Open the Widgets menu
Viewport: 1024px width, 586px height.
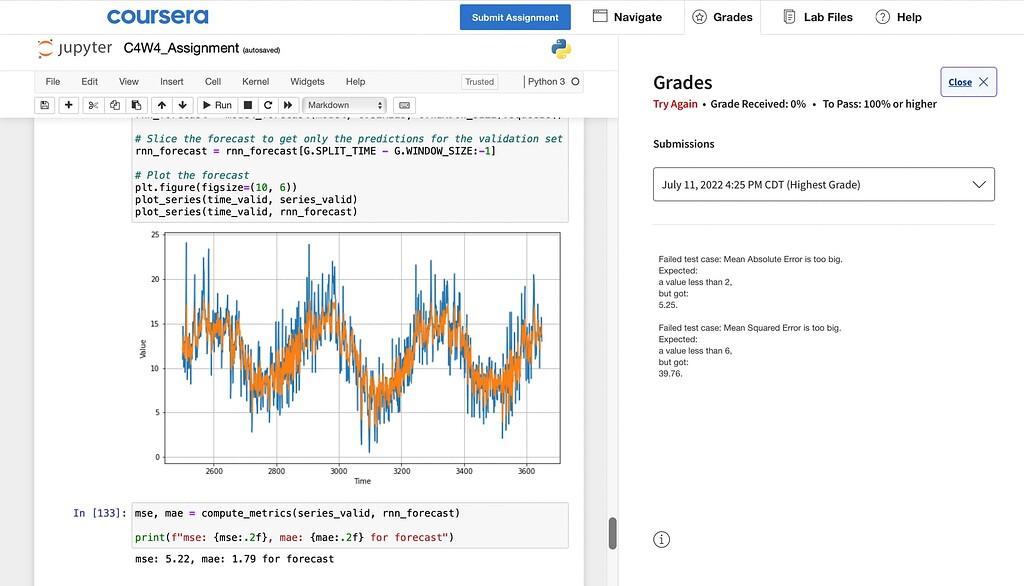[x=307, y=81]
